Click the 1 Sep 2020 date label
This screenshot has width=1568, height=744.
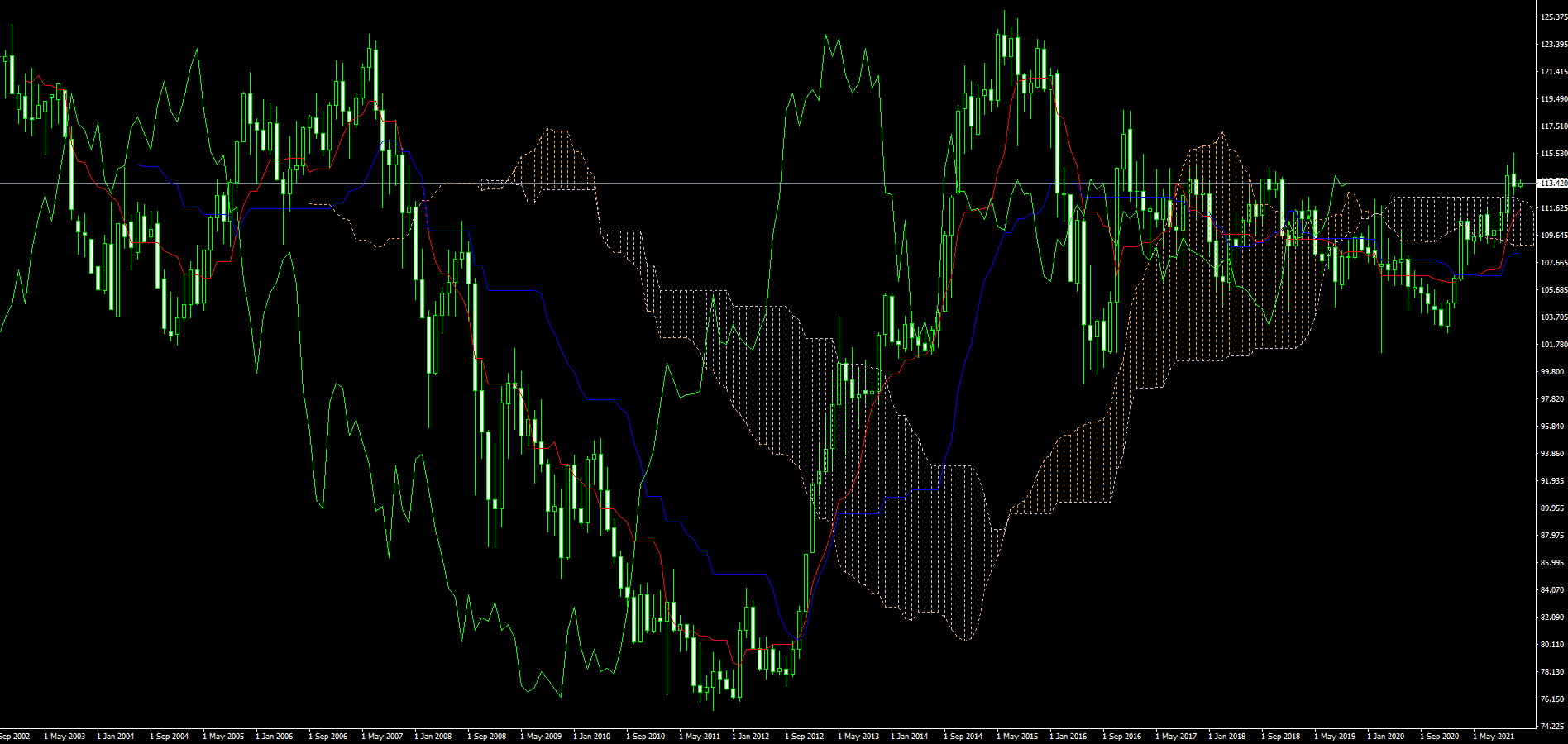tap(1439, 736)
